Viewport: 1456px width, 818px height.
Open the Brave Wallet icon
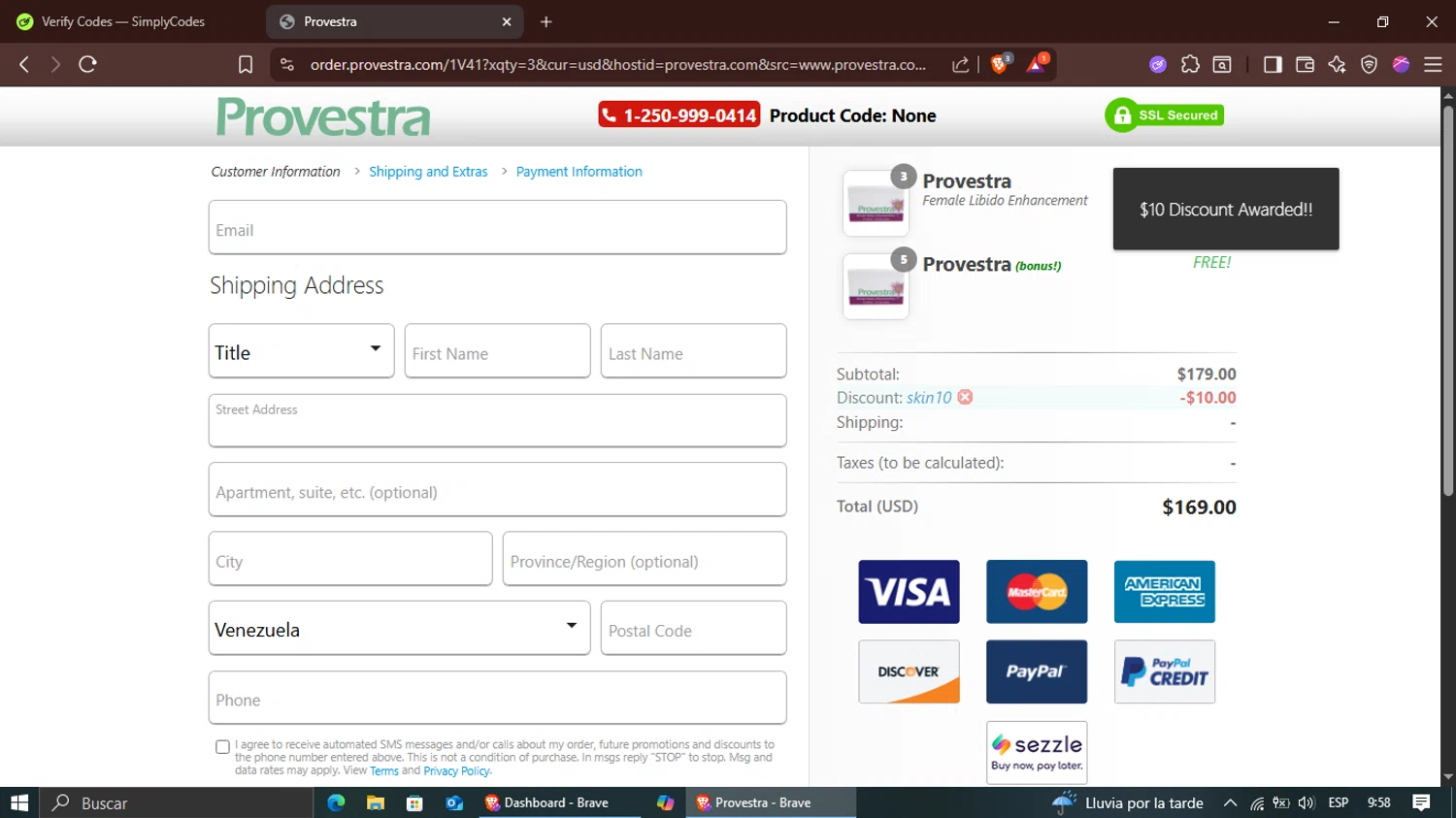coord(1305,64)
